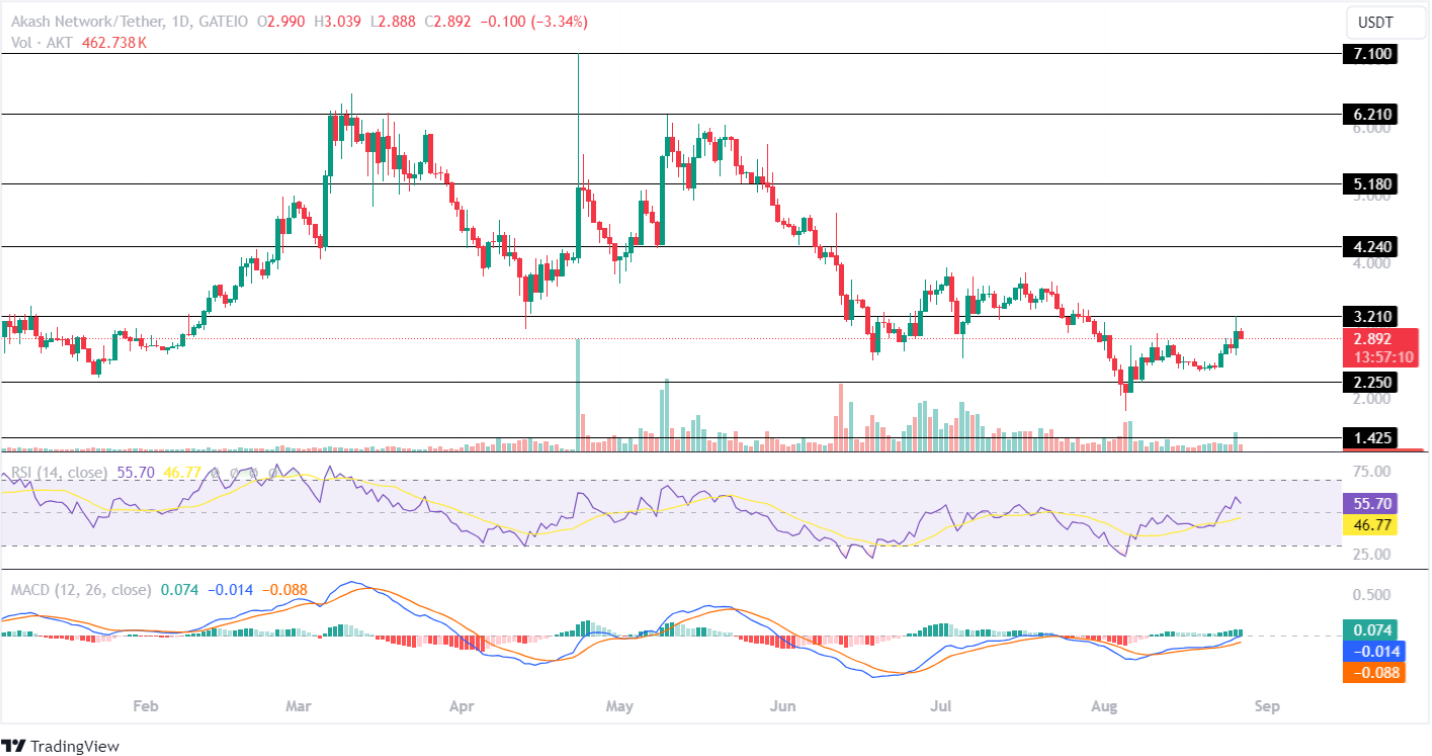Click the Jul date on time axis
Screen dimensions: 1432x756
tap(941, 706)
